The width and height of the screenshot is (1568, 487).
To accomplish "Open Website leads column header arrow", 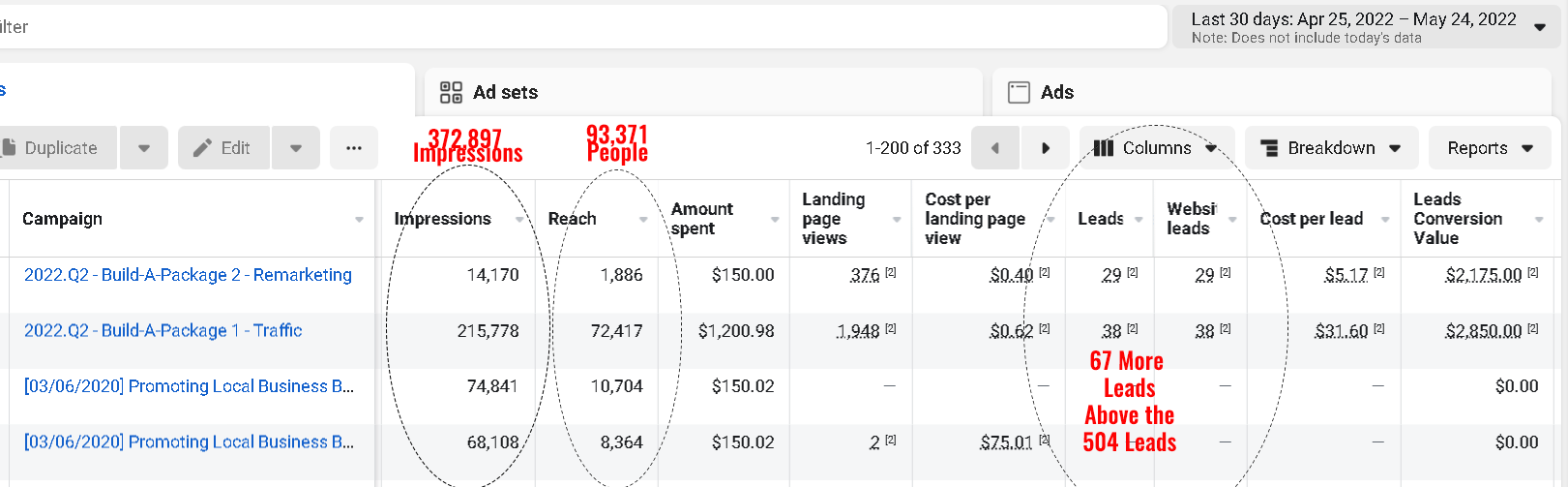I will click(1232, 220).
